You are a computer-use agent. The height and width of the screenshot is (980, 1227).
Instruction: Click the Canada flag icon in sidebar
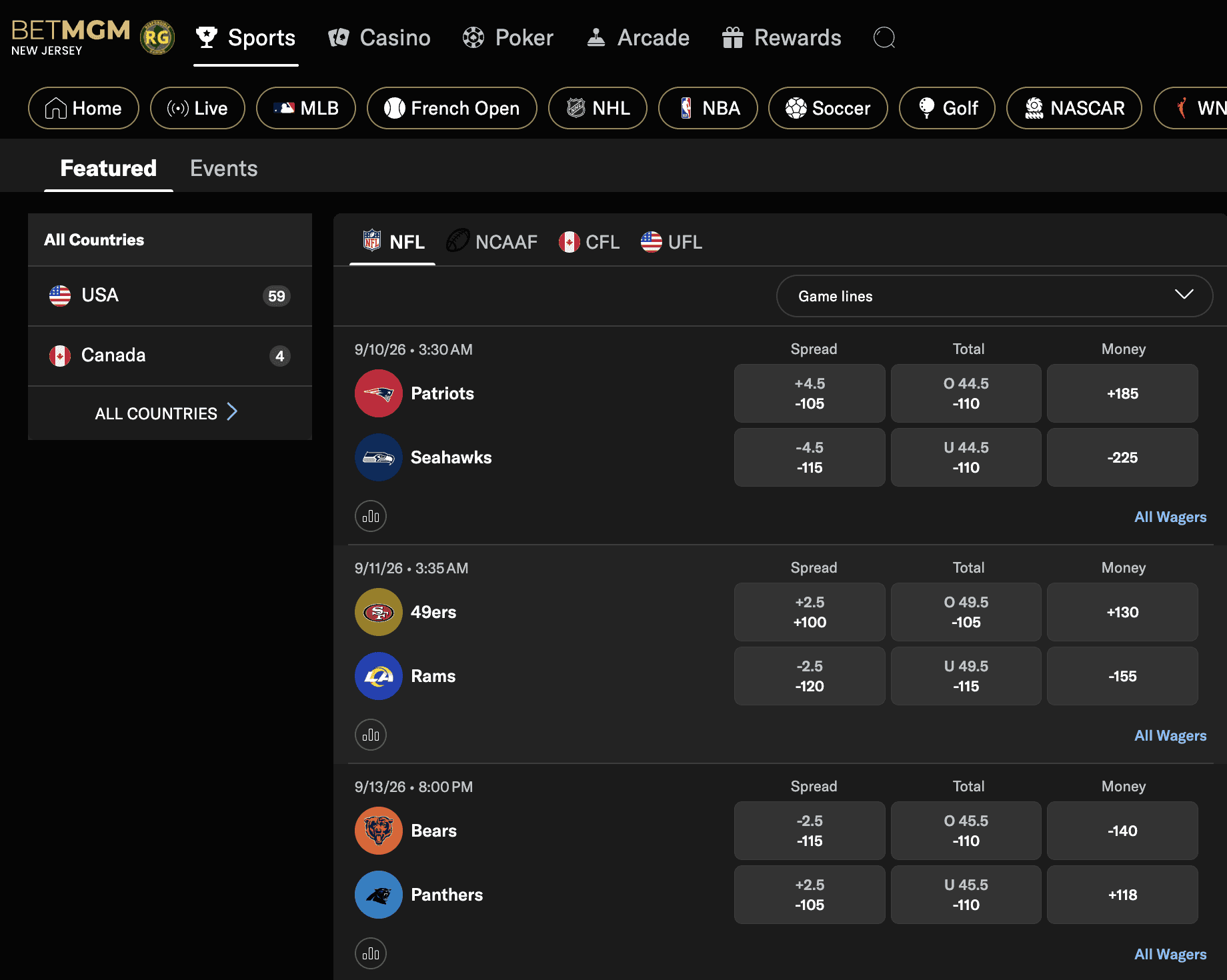60,355
